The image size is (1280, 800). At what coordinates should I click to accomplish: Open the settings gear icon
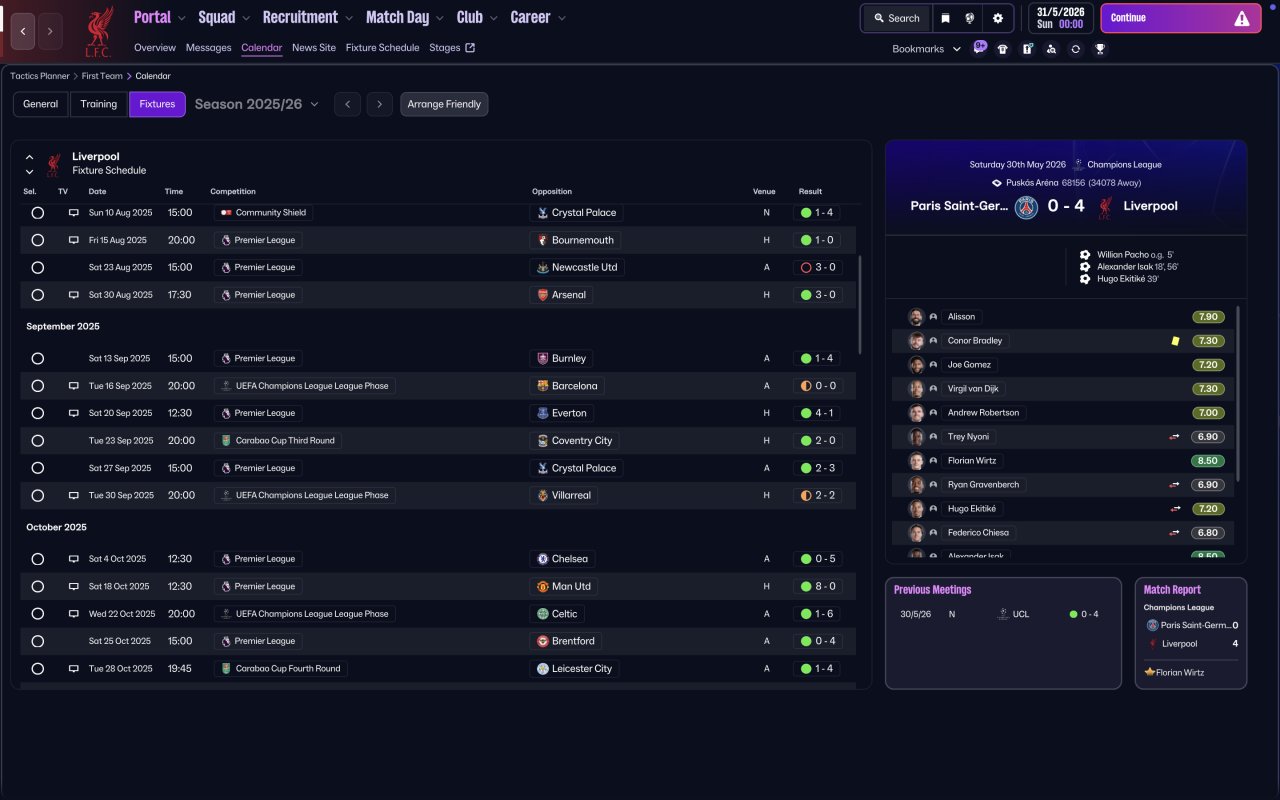(998, 18)
